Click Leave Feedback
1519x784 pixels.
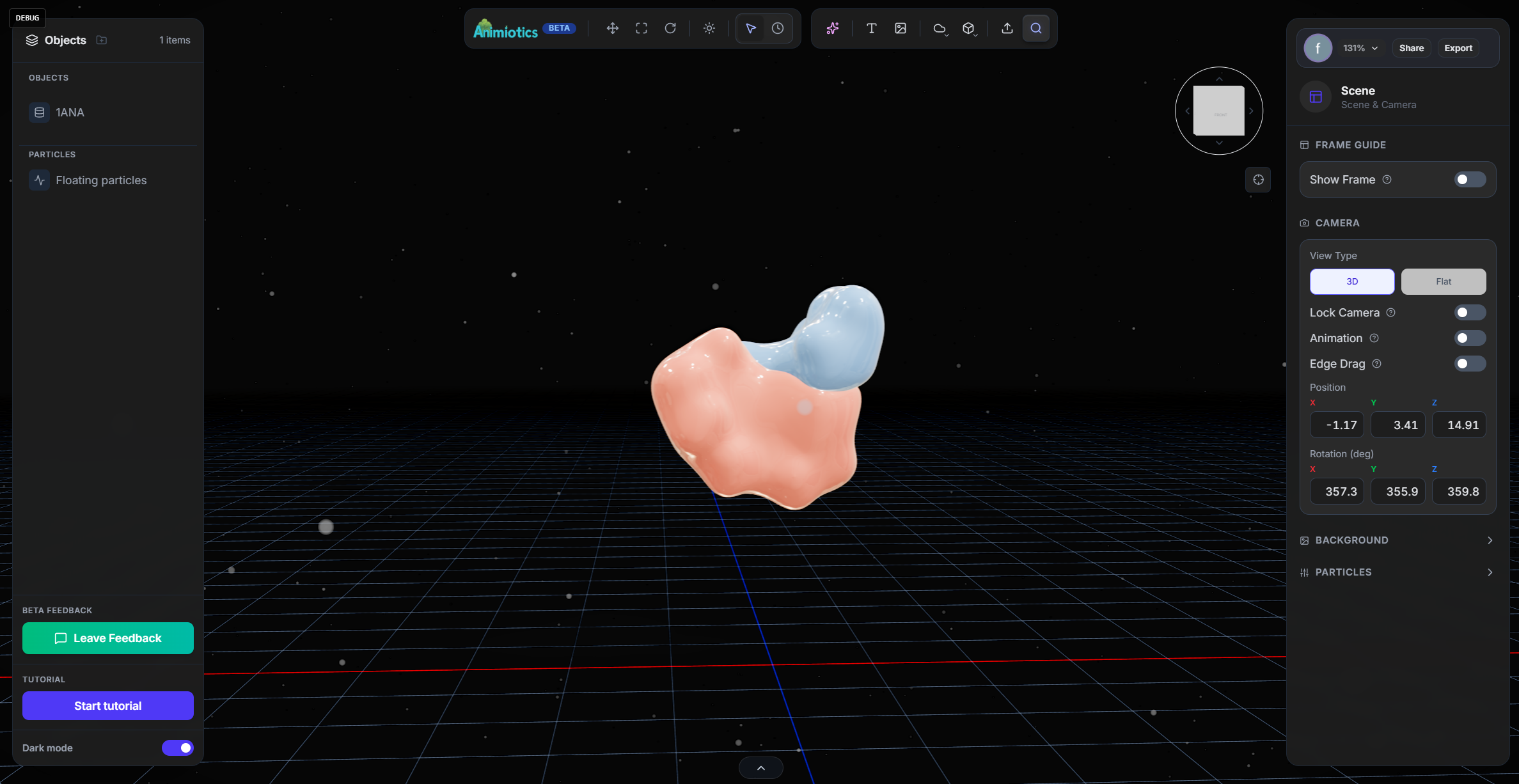coord(107,638)
